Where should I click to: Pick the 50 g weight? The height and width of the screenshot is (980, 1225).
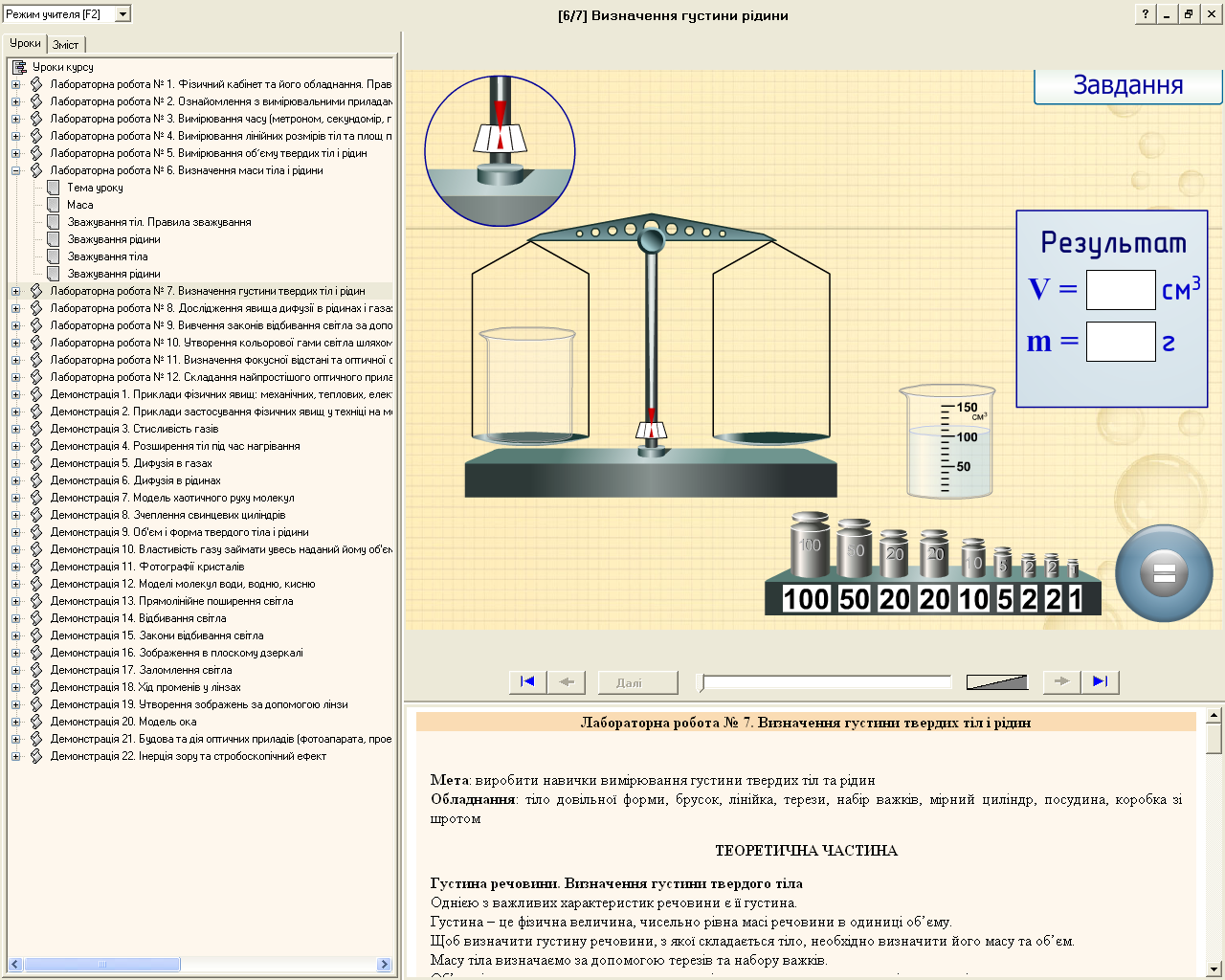[x=854, y=548]
